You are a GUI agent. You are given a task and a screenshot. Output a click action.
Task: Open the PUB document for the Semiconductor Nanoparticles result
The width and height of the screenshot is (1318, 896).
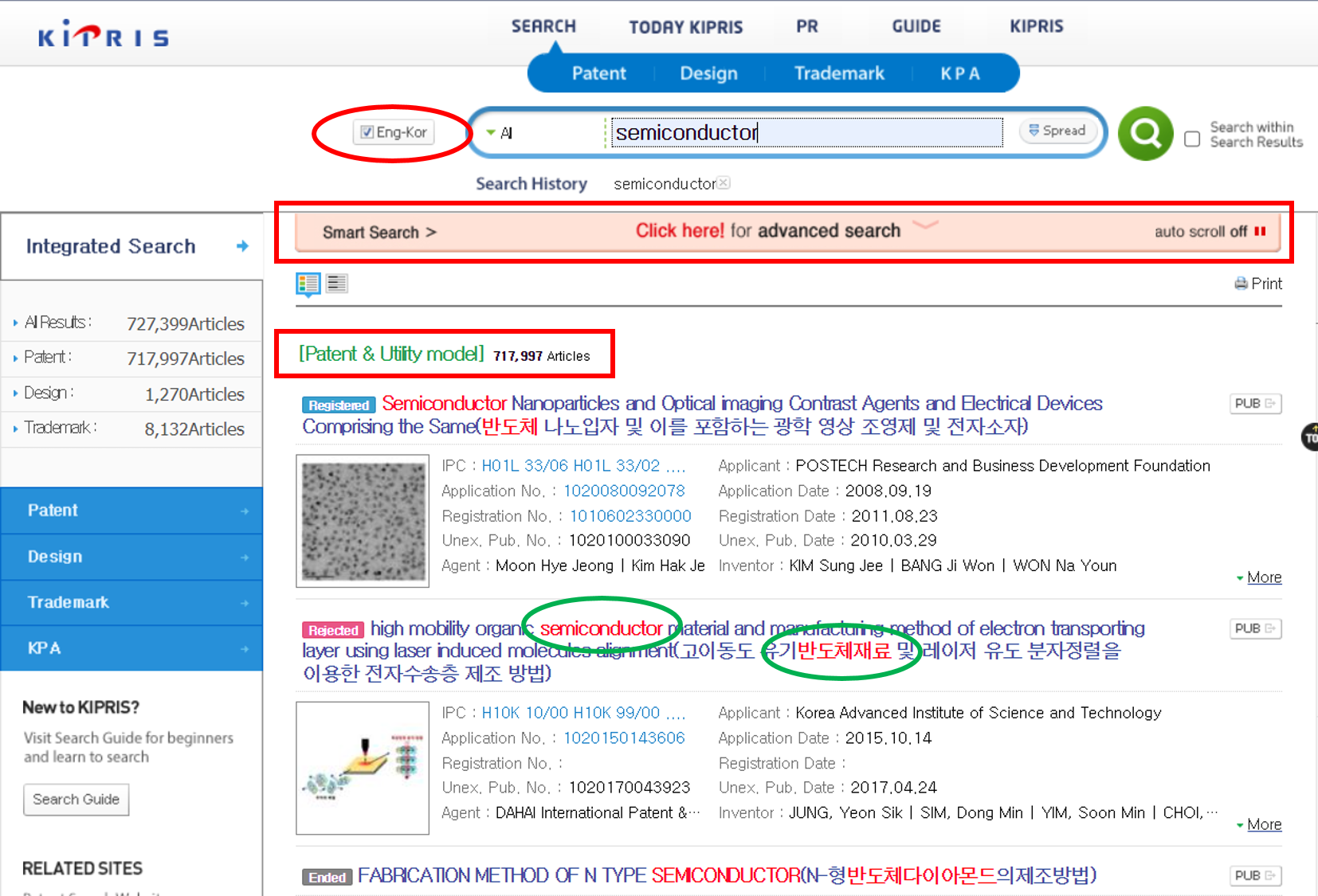coord(1255,404)
